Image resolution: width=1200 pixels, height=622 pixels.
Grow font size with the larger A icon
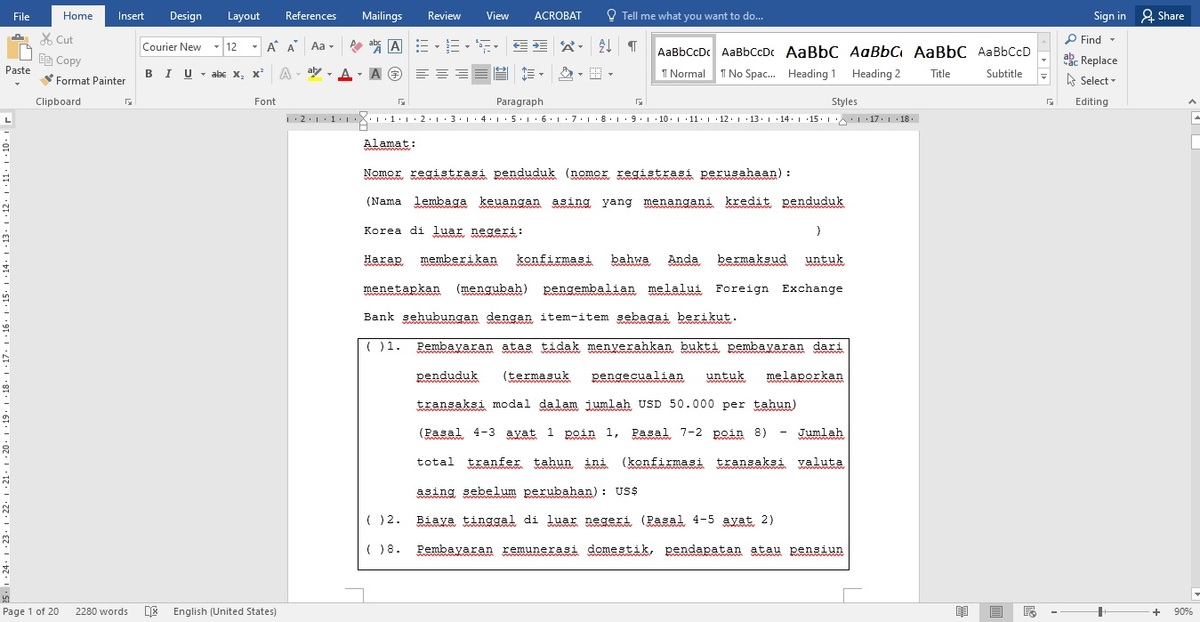(x=272, y=47)
